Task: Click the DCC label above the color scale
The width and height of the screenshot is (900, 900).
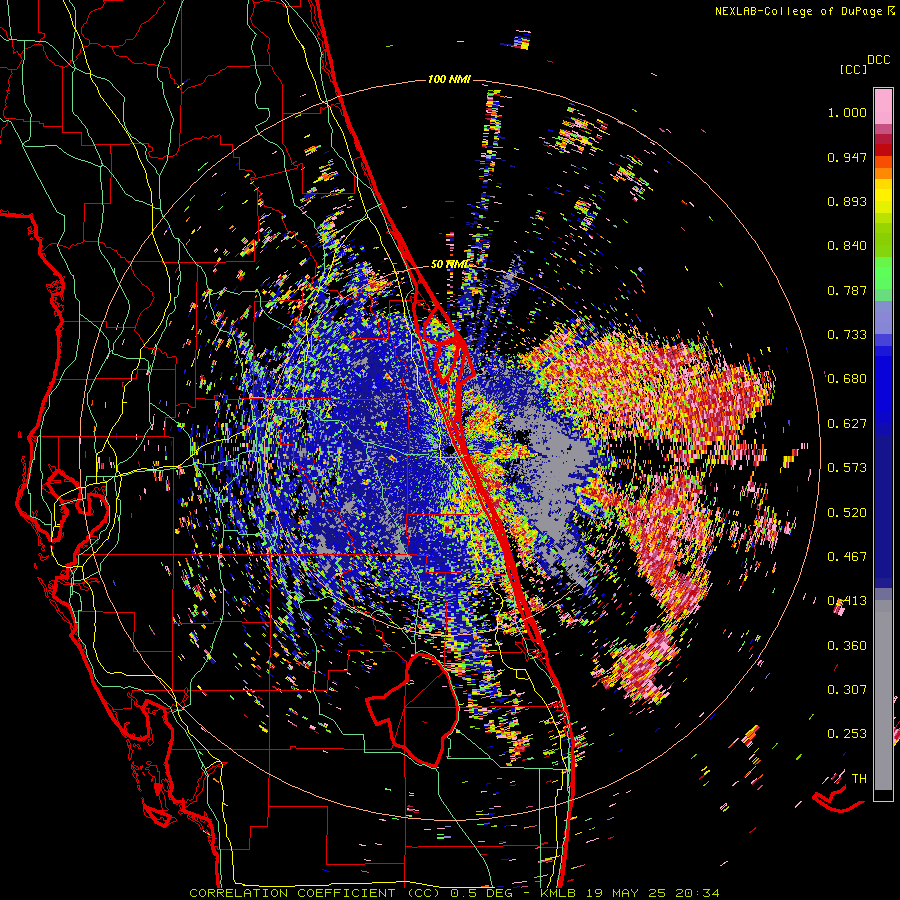Action: tap(878, 60)
